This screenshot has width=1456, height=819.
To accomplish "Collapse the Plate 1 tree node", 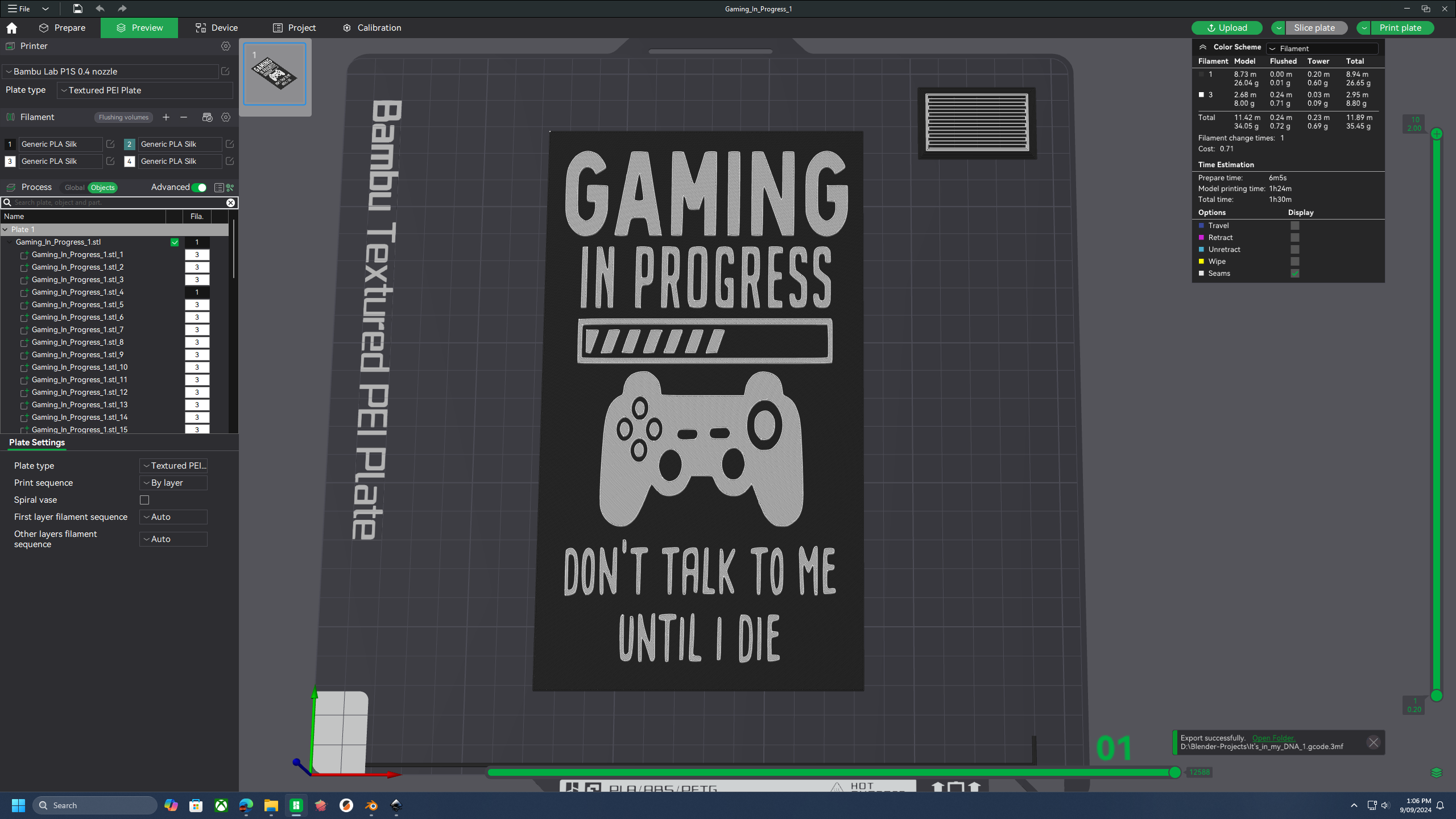I will [5, 230].
